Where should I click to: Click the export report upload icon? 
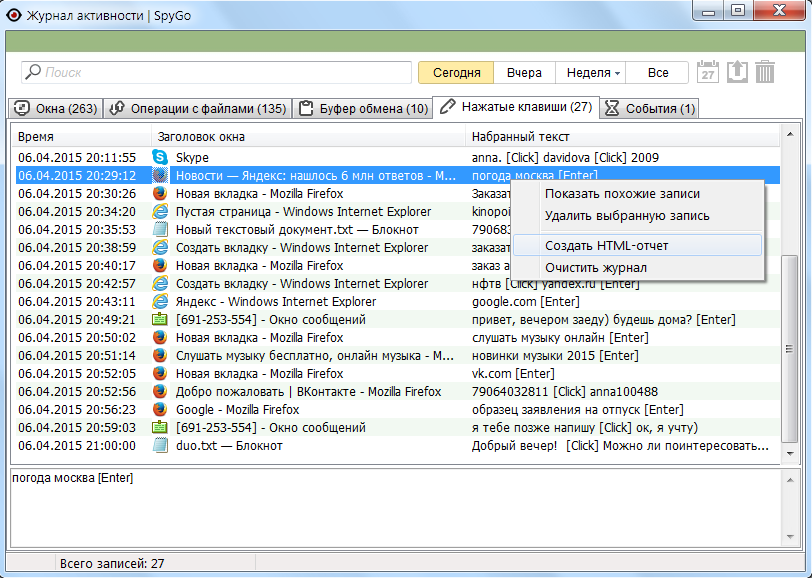pos(737,72)
